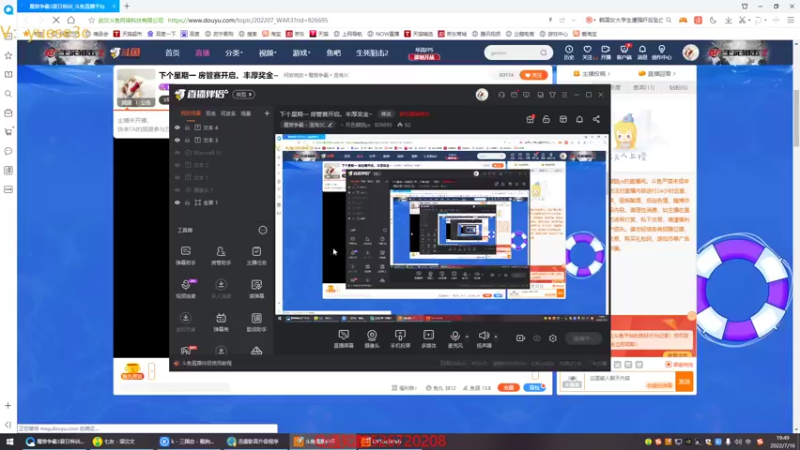Expand mode switch pill beside companion logo
Viewport: 800px width, 450px height.
243,94
